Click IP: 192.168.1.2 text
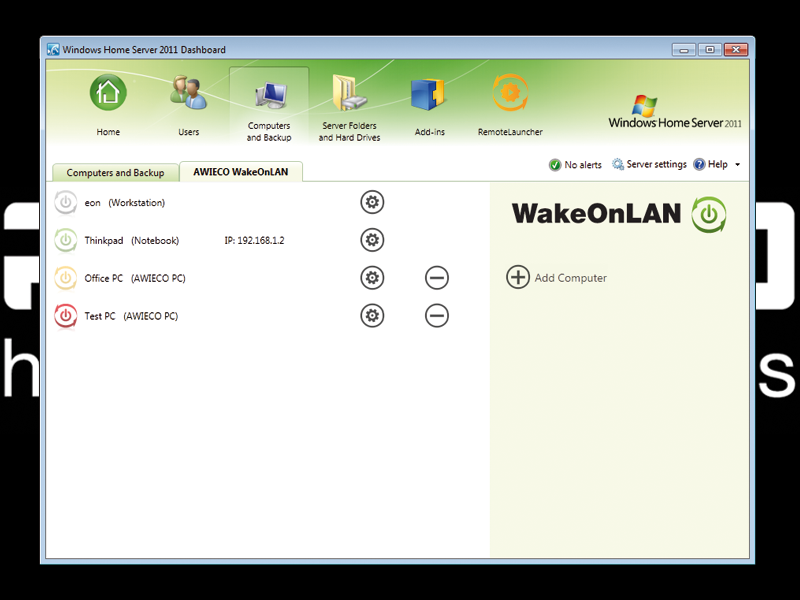Viewport: 800px width, 600px height. (254, 240)
